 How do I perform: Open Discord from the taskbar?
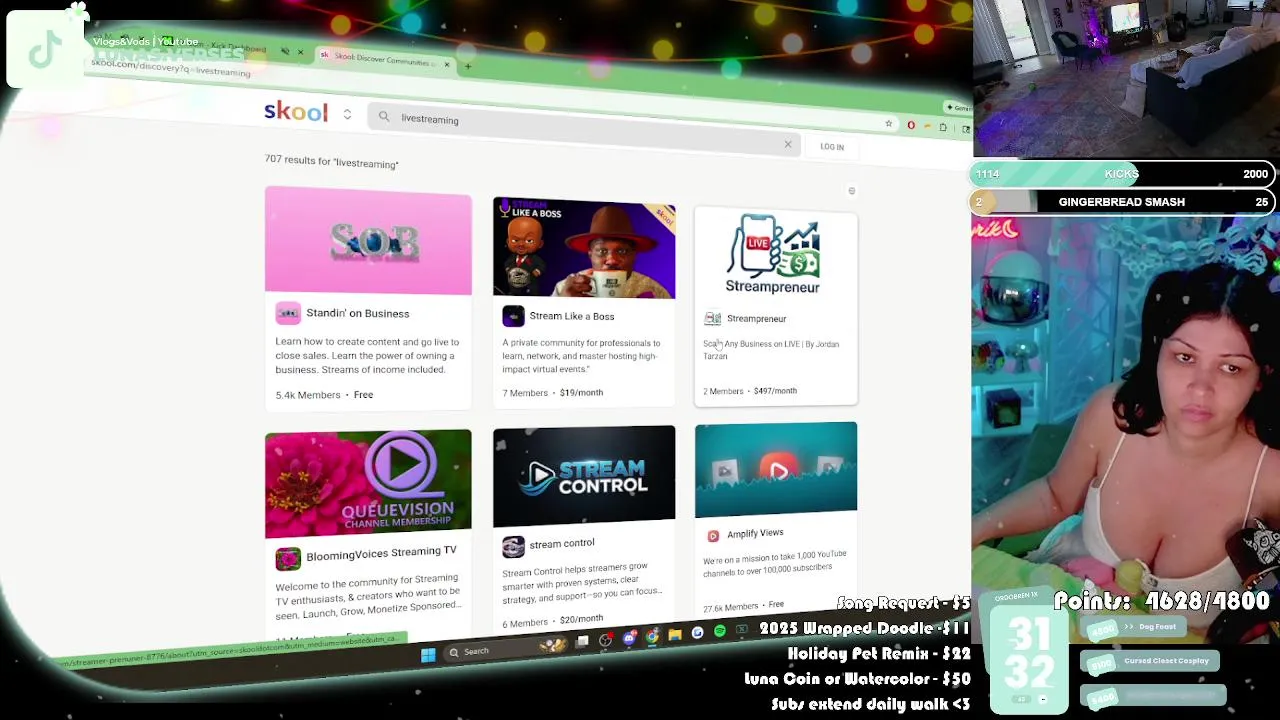click(629, 638)
